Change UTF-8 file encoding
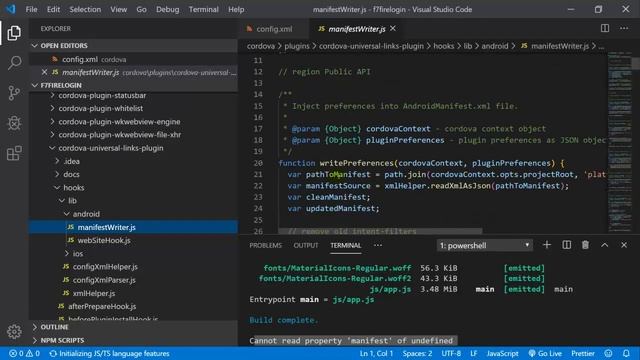This screenshot has height=360, width=640. pyautogui.click(x=451, y=353)
